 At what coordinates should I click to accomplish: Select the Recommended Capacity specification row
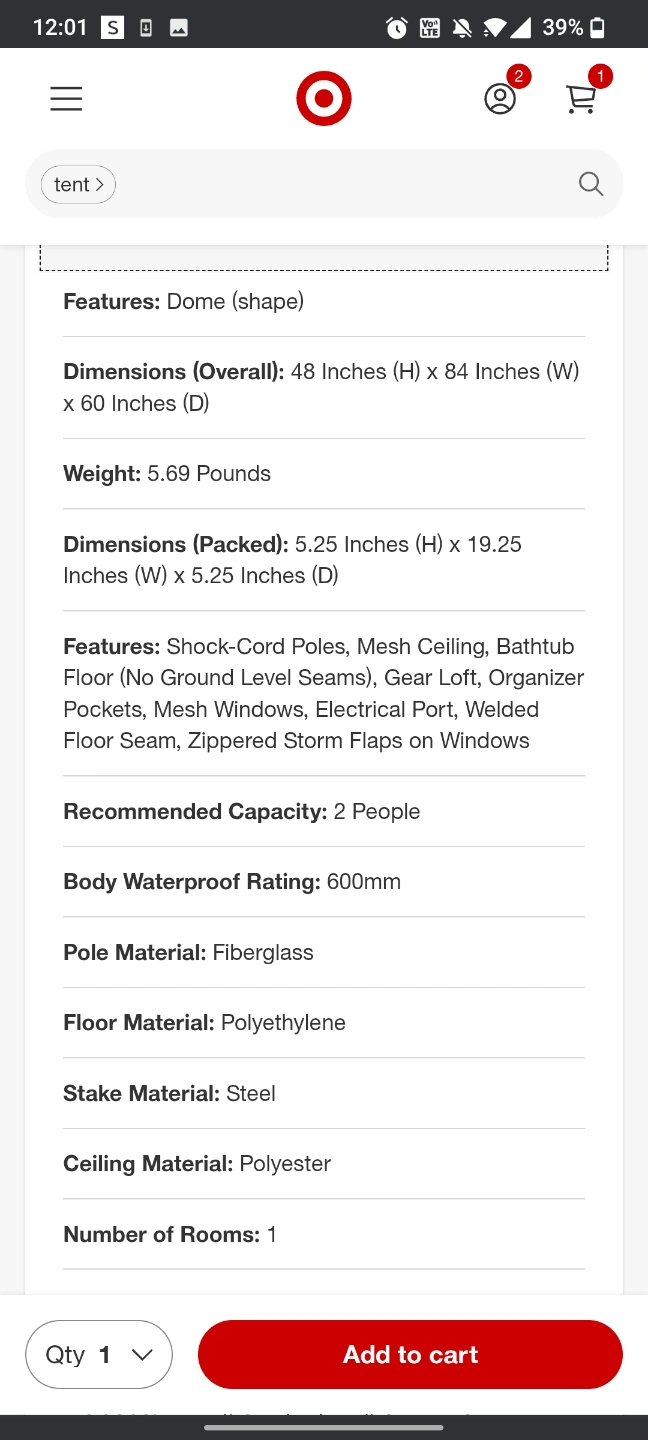click(x=324, y=811)
